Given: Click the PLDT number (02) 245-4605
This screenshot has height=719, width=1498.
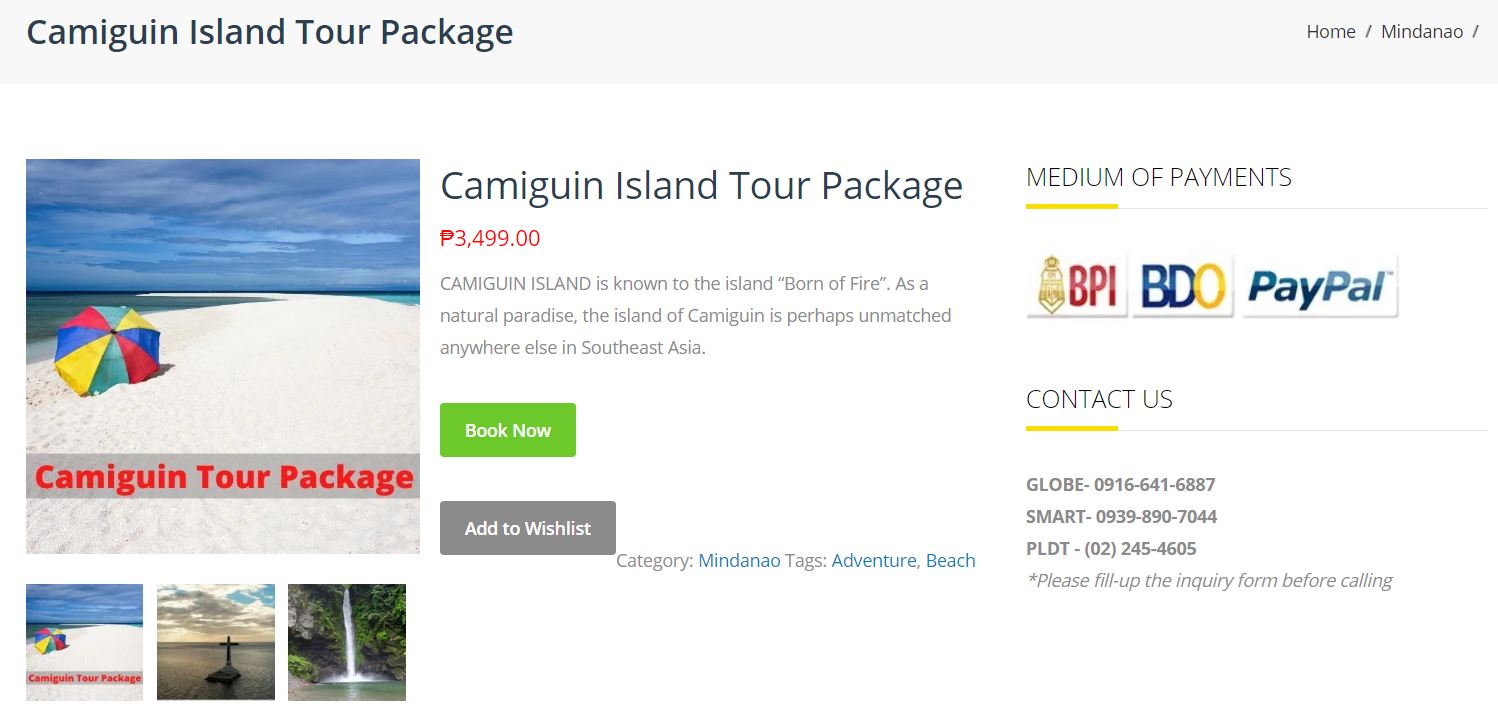Looking at the screenshot, I should [1140, 549].
